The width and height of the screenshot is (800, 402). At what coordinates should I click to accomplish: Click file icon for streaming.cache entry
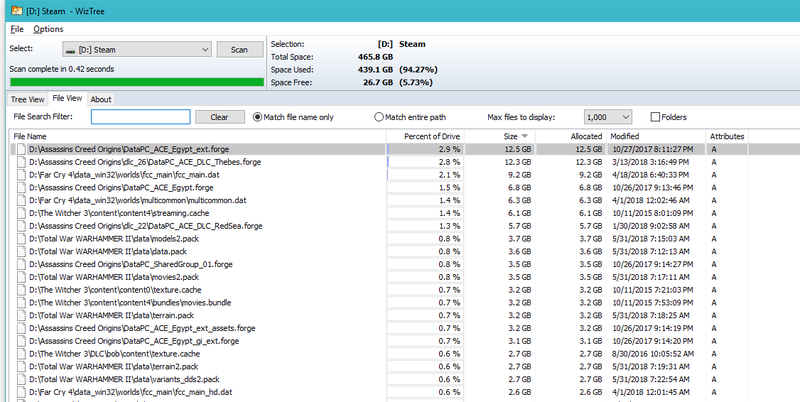[21, 213]
